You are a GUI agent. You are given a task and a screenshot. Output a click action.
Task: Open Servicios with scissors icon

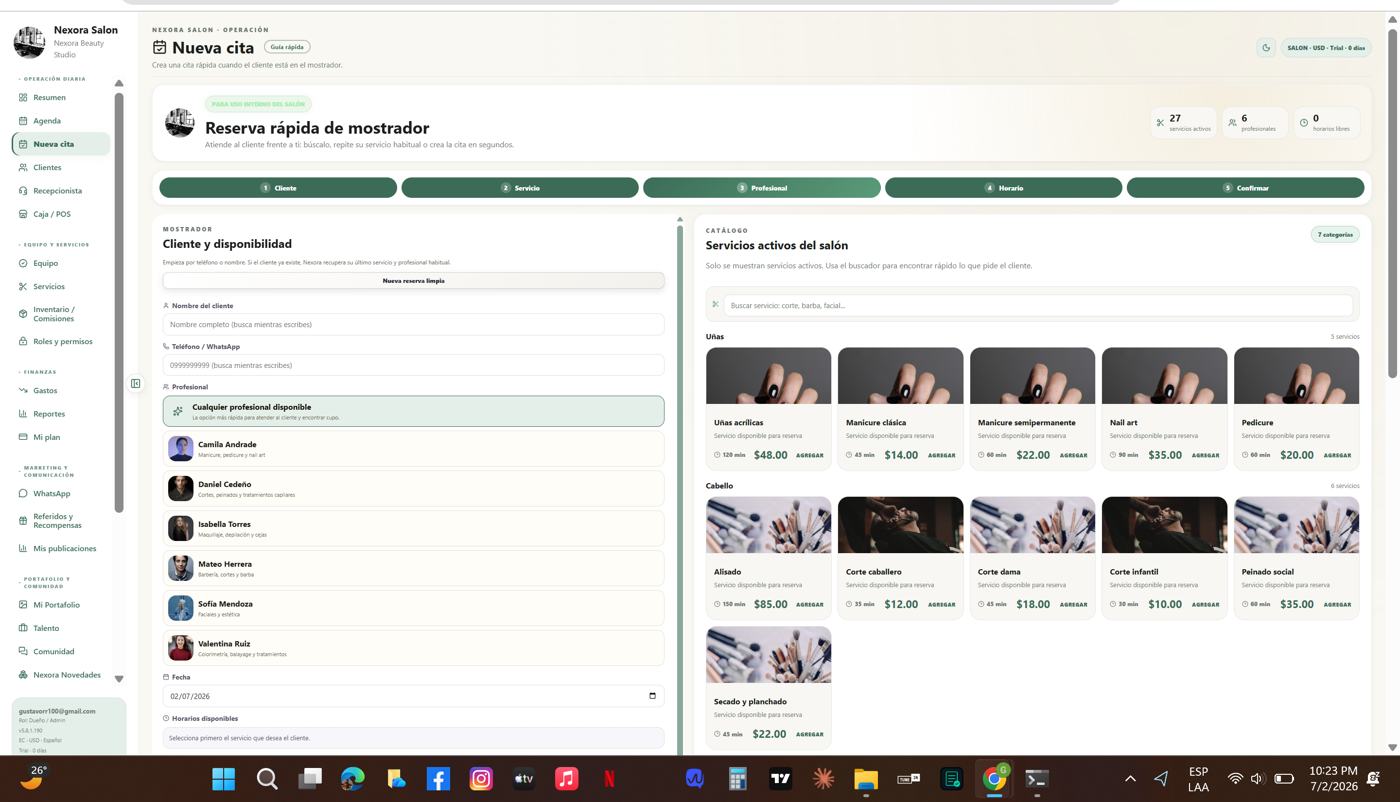coord(62,286)
